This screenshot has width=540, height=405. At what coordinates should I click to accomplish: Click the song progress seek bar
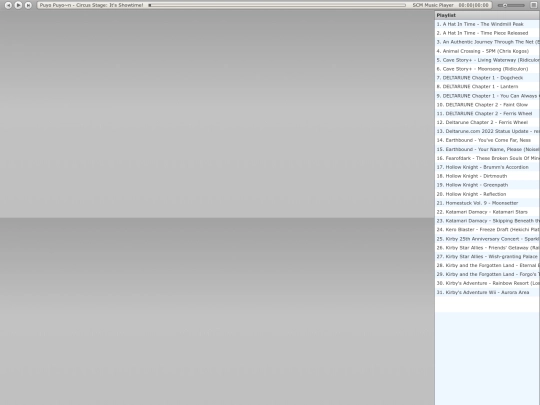(x=277, y=5)
